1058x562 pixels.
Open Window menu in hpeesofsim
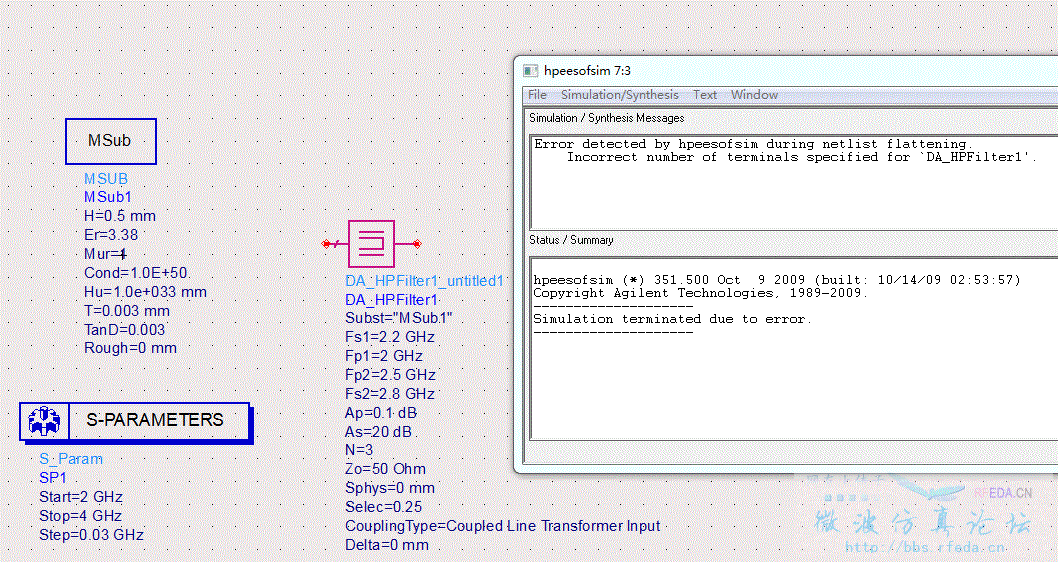tap(754, 95)
